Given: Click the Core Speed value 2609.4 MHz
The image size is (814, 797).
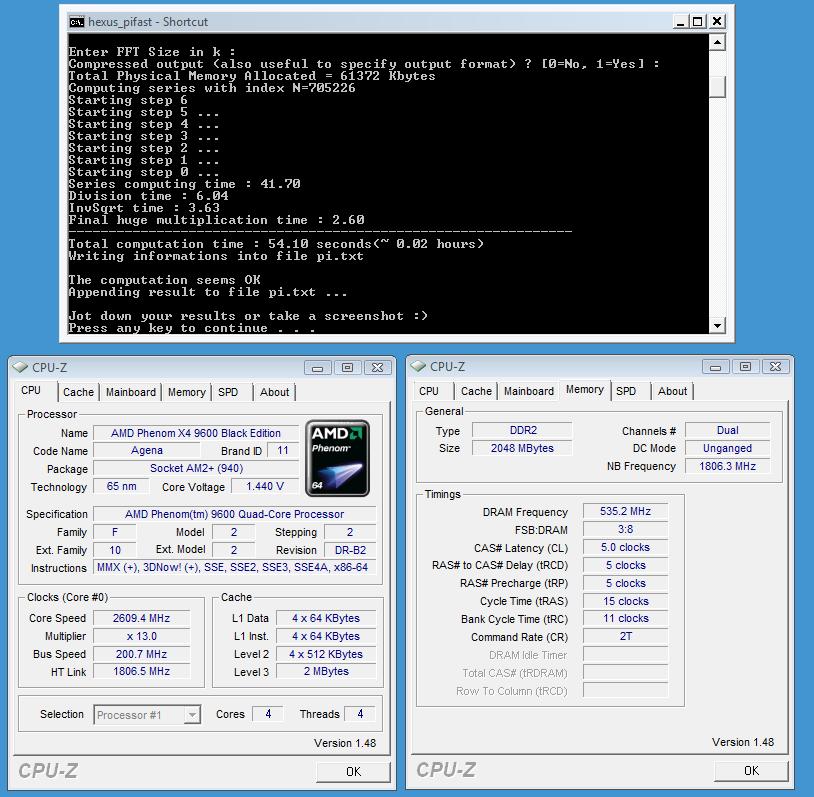Looking at the screenshot, I should pos(141,618).
